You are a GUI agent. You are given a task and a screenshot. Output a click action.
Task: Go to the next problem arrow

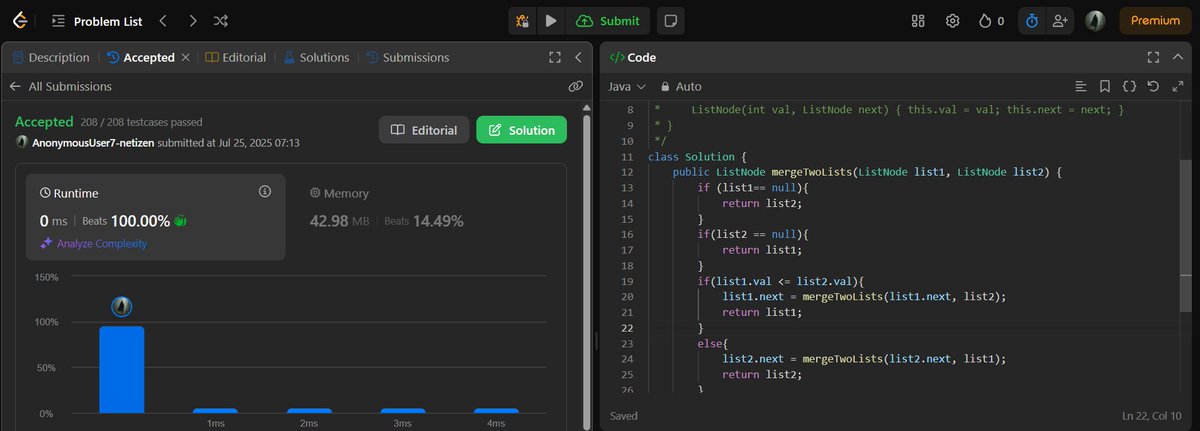coord(192,20)
